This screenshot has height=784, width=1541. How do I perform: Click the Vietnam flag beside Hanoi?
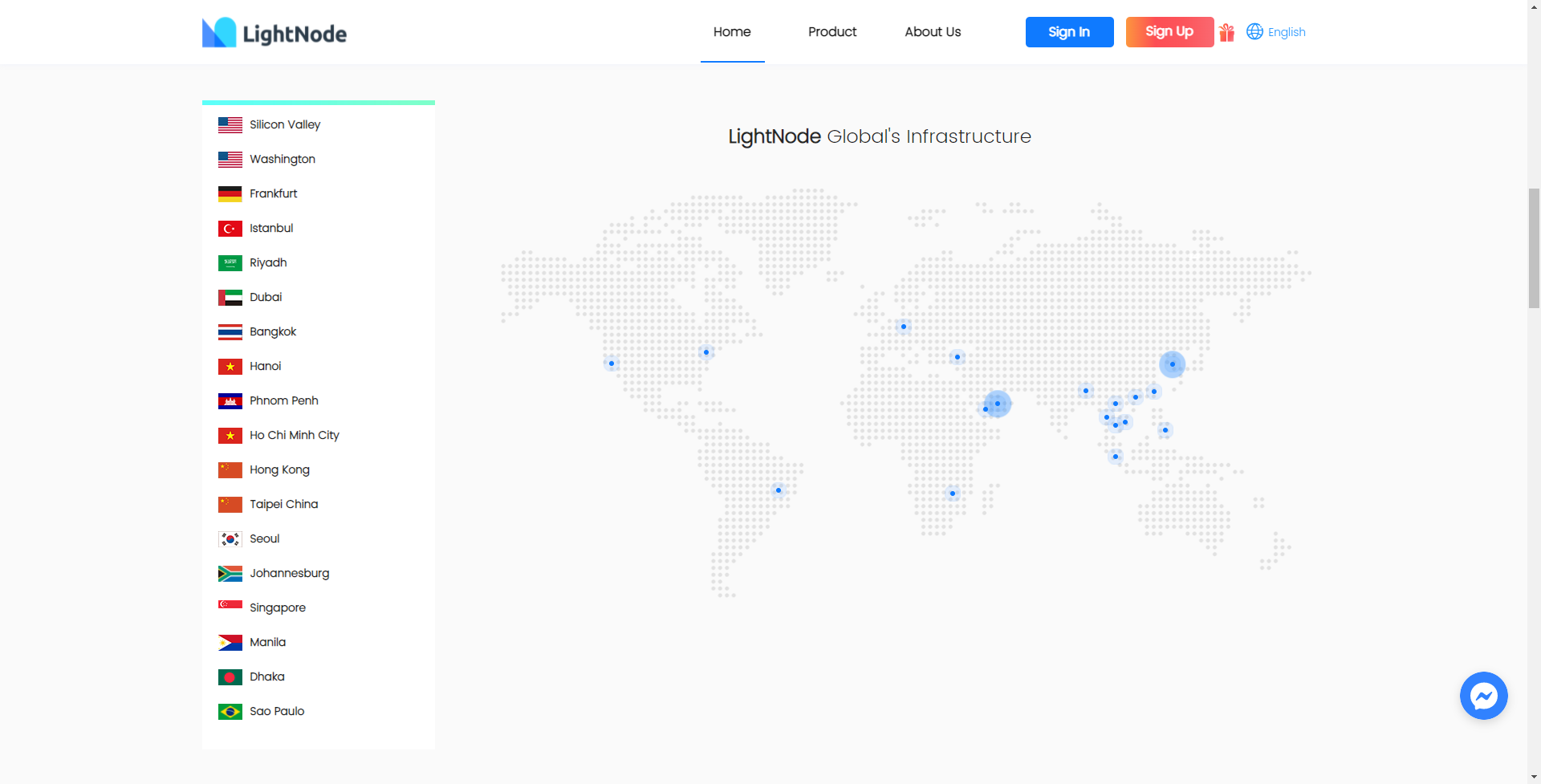tap(230, 367)
